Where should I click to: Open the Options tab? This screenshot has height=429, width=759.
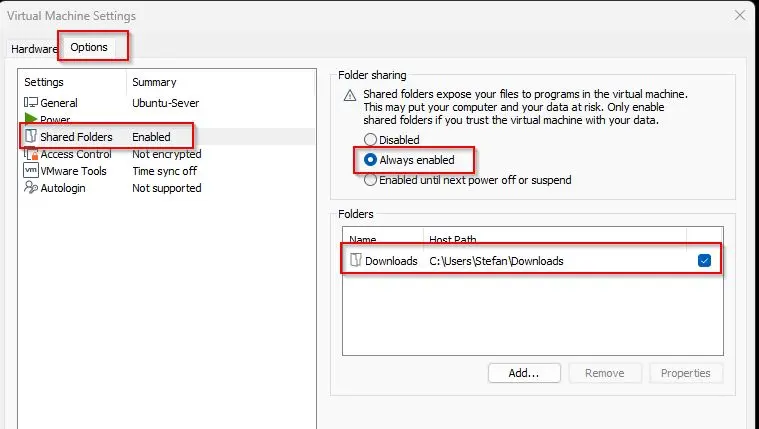pyautogui.click(x=88, y=48)
